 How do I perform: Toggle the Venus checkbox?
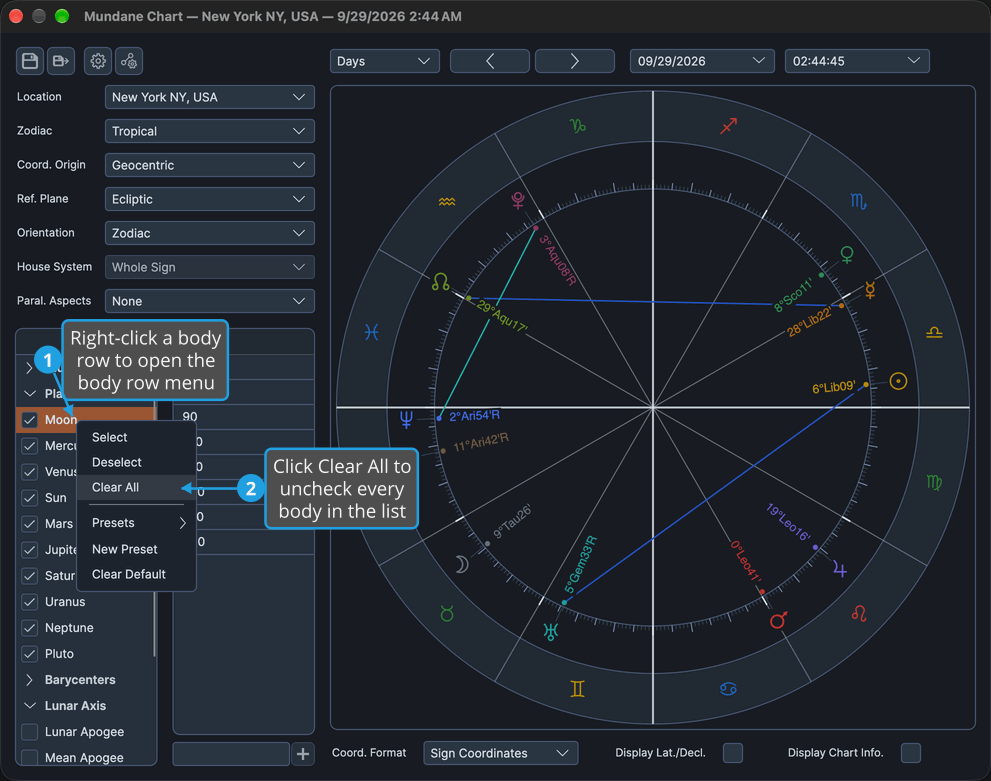pyautogui.click(x=30, y=471)
